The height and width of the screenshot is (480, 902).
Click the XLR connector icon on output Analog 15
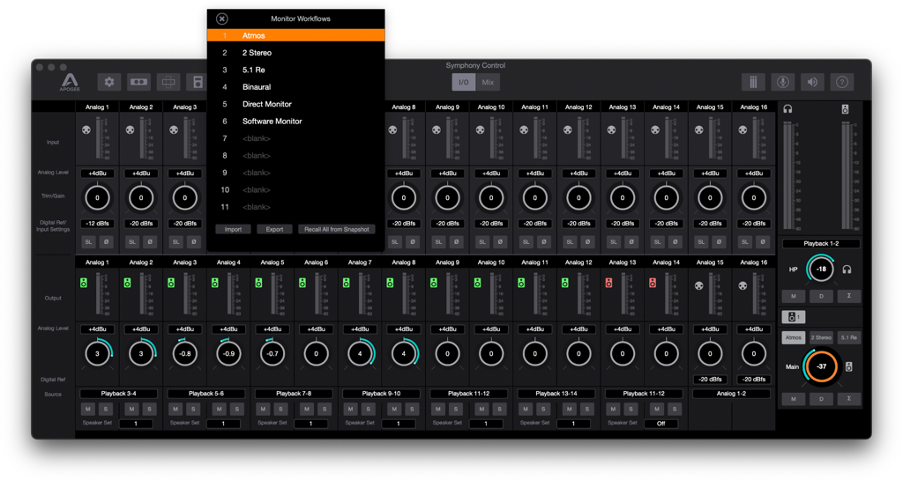point(699,285)
